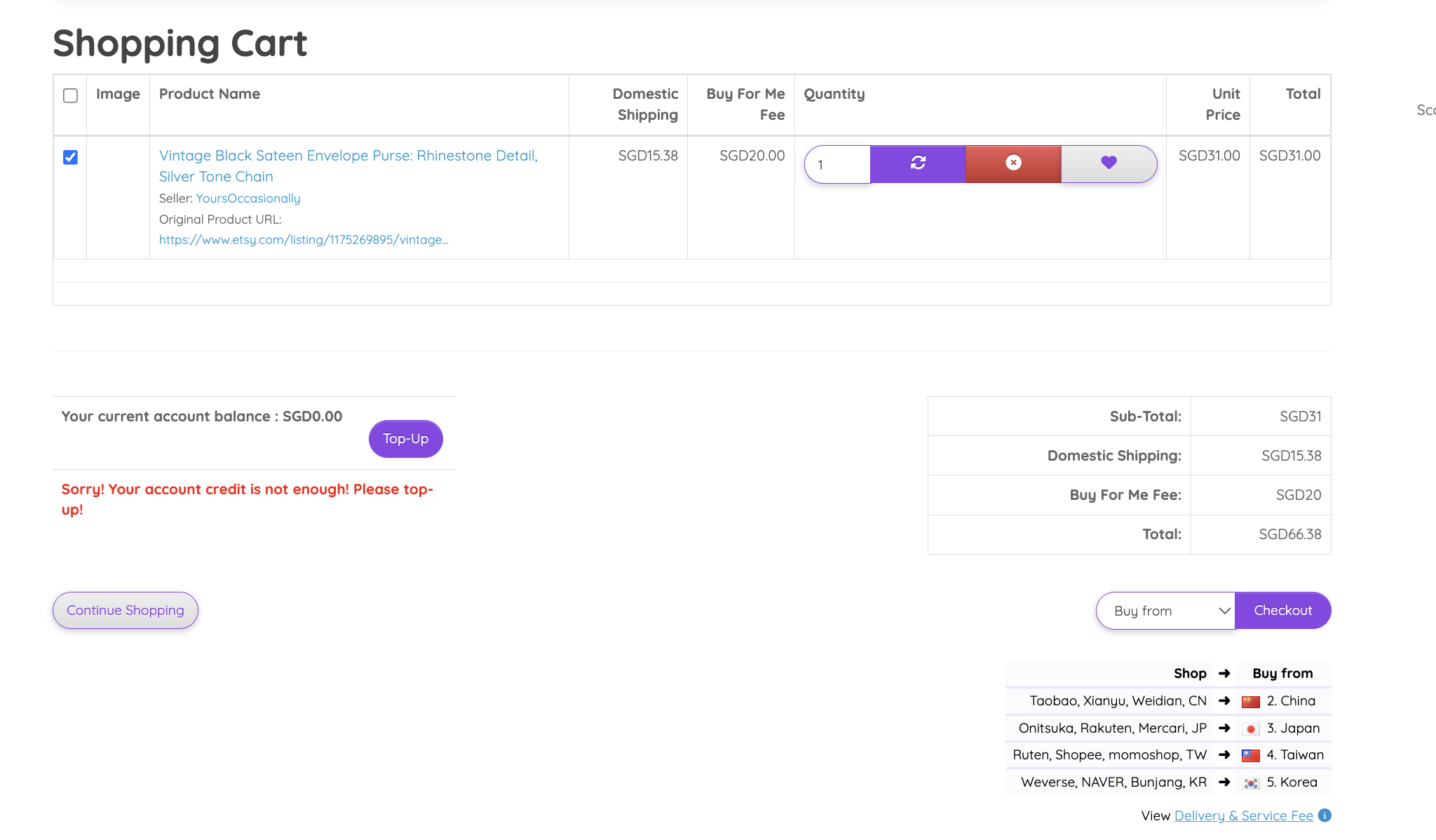Click Continue Shopping button

coord(126,611)
